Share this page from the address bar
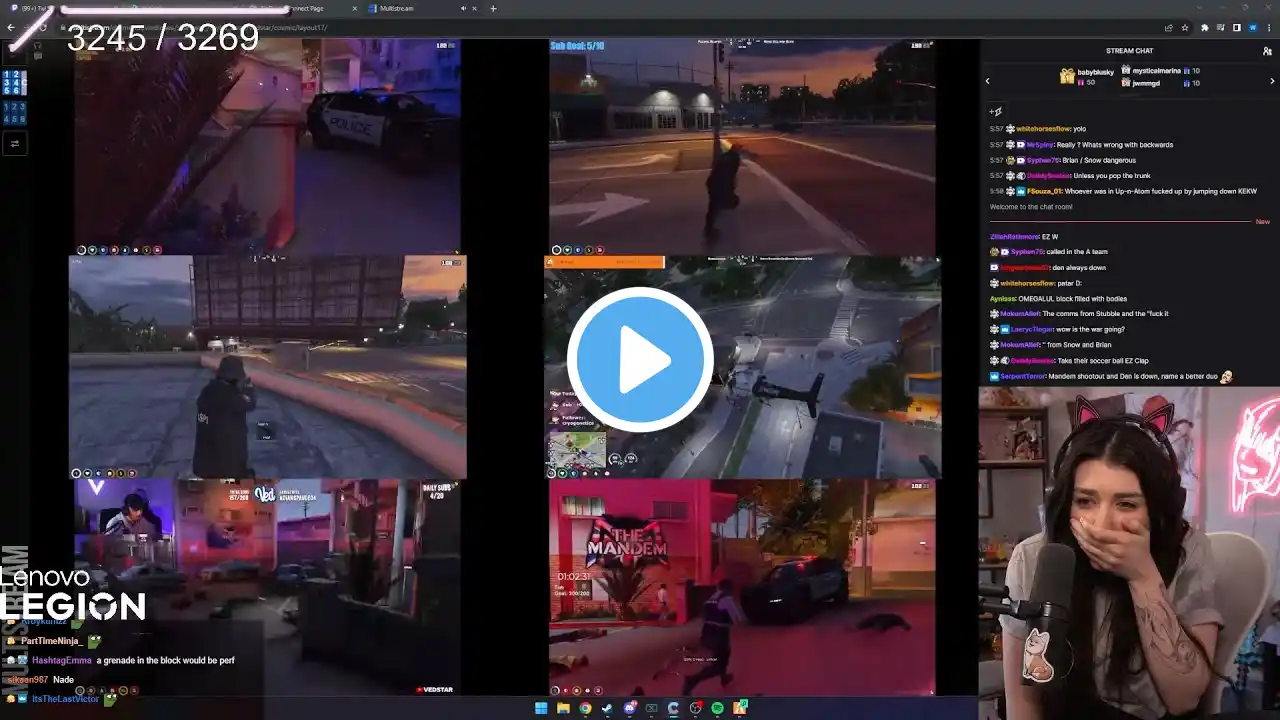Image resolution: width=1280 pixels, height=720 pixels. [1168, 28]
